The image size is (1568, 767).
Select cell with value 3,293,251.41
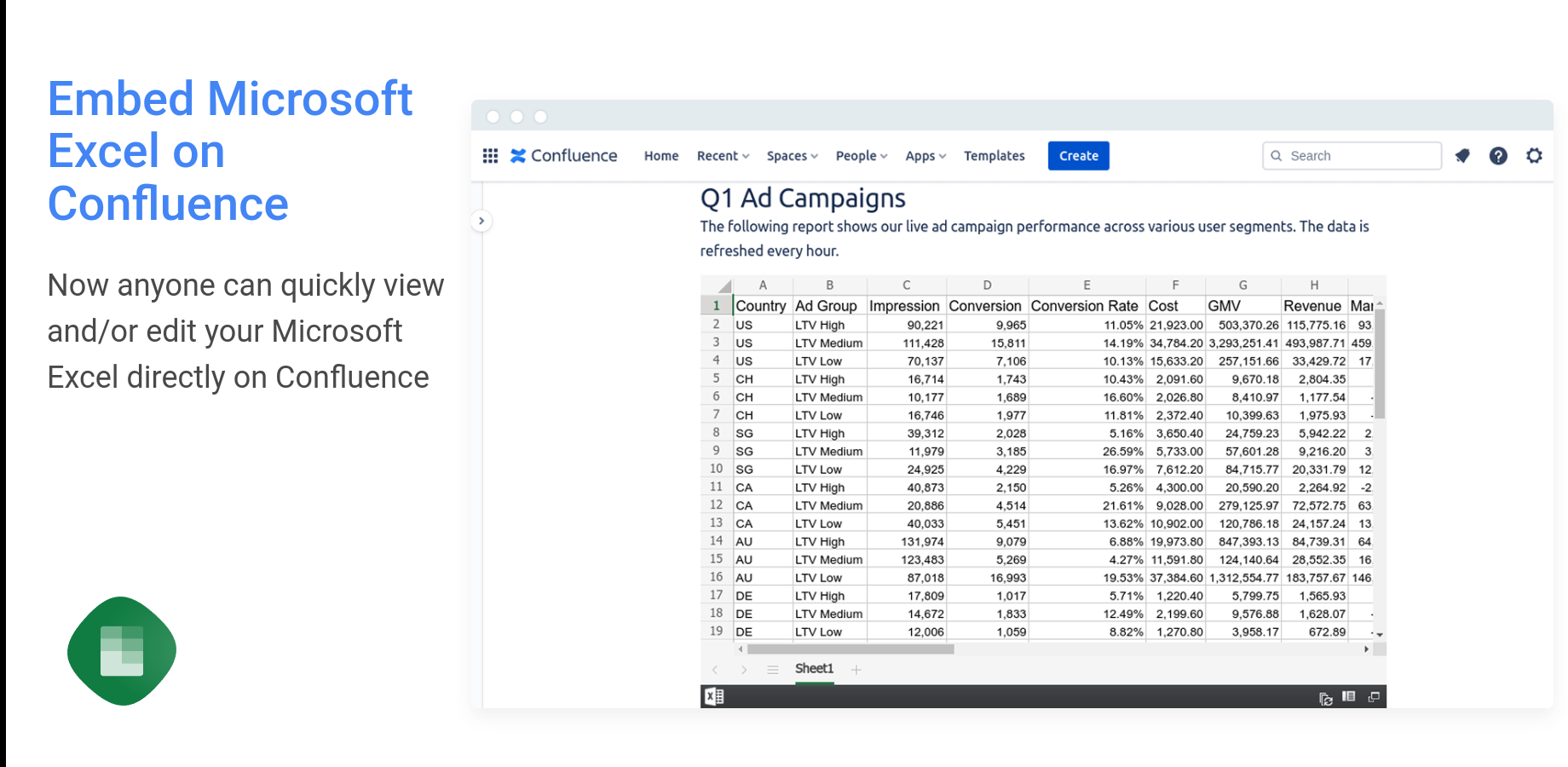click(x=1243, y=343)
